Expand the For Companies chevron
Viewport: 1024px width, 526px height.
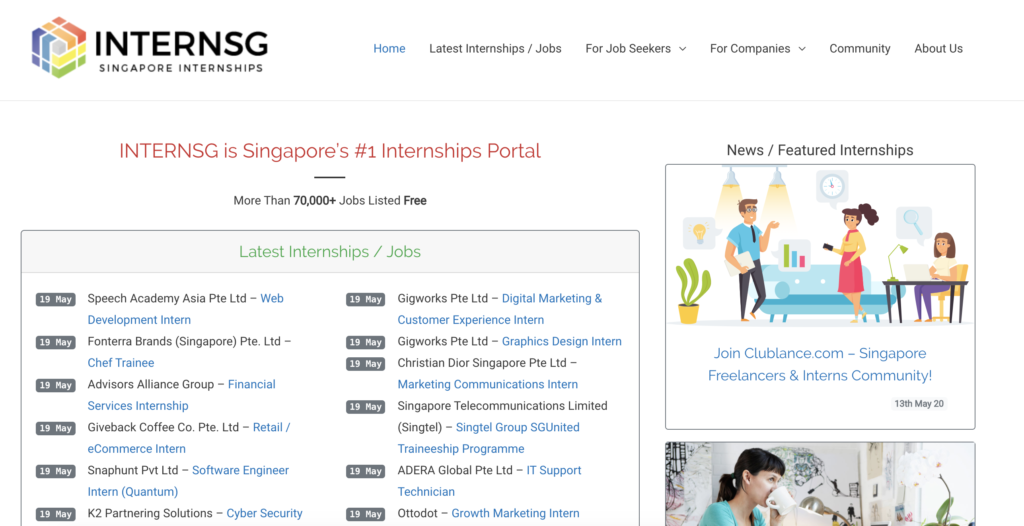pyautogui.click(x=802, y=49)
